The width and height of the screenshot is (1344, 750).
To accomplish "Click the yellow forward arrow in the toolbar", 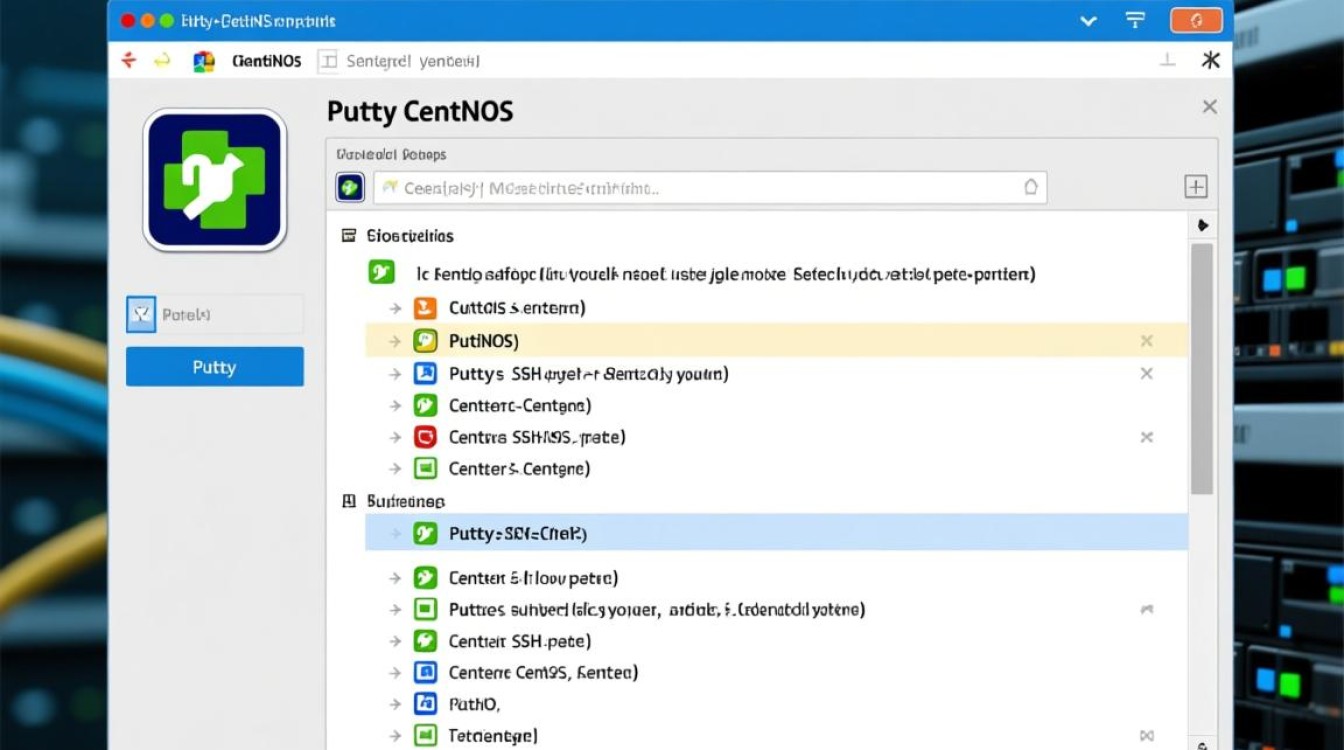I will [162, 61].
